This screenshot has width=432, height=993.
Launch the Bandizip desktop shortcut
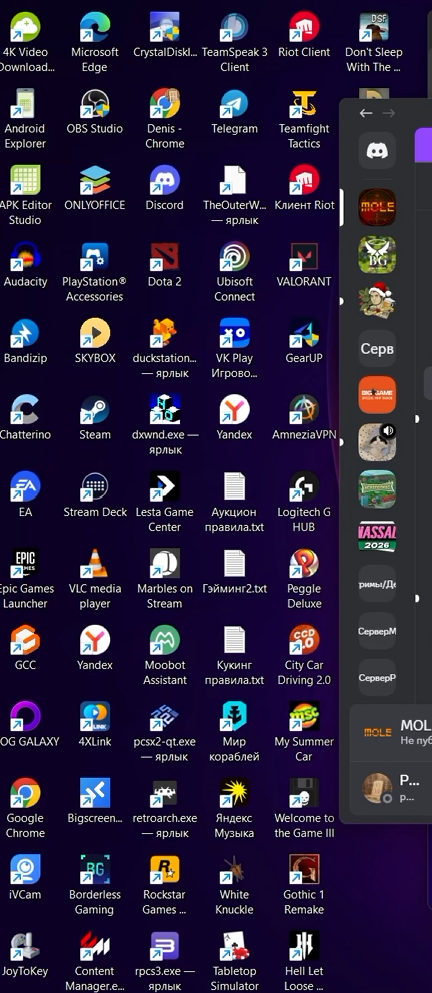25,334
